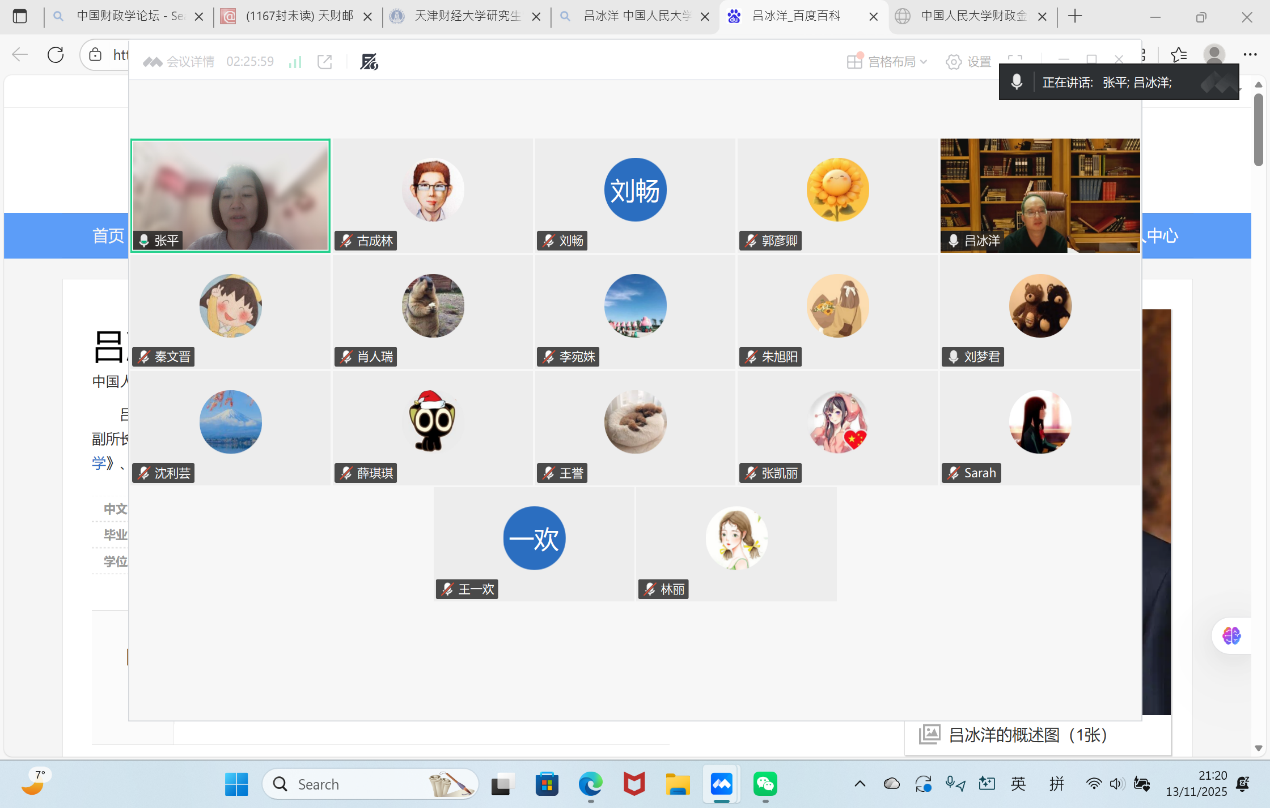Open Tencent Meeting from the taskbar
Screen dimensions: 1270x808
[x=721, y=784]
